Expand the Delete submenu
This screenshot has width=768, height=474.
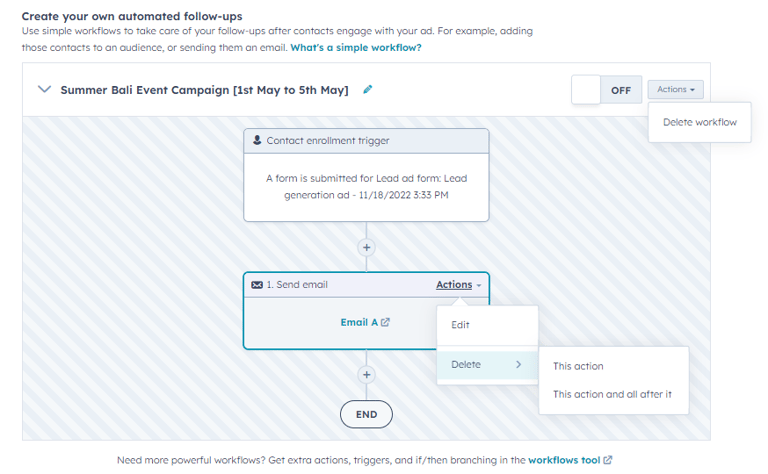point(487,365)
